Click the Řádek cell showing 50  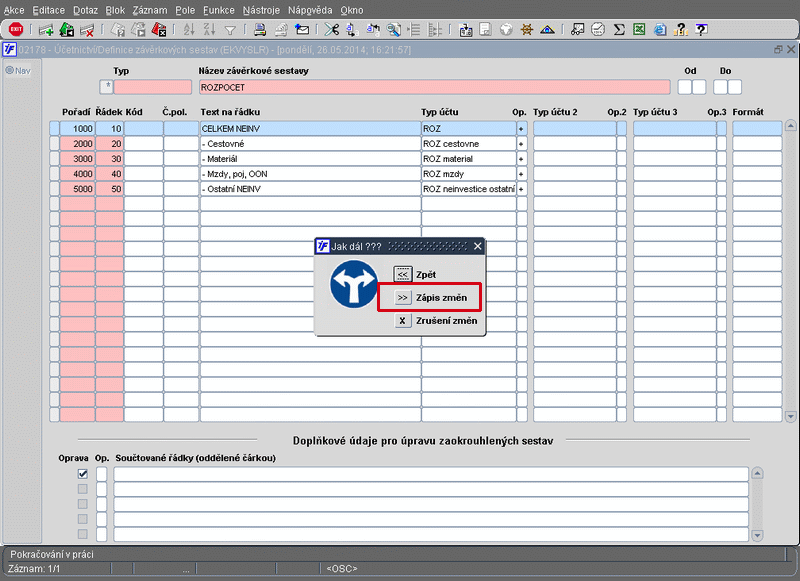pyautogui.click(x=109, y=189)
